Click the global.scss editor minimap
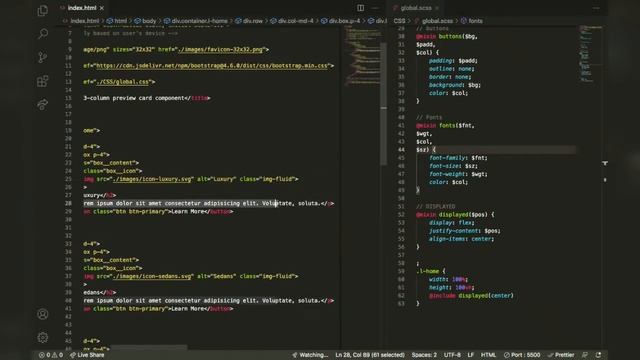 pos(590,53)
